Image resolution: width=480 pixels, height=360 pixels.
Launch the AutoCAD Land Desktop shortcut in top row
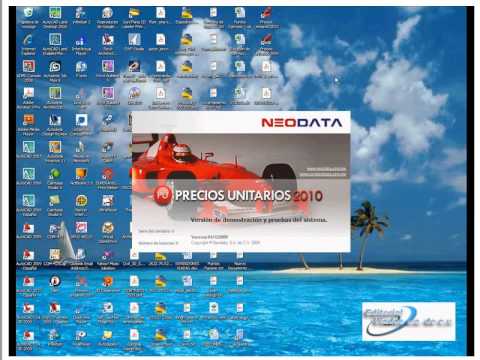(x=55, y=17)
